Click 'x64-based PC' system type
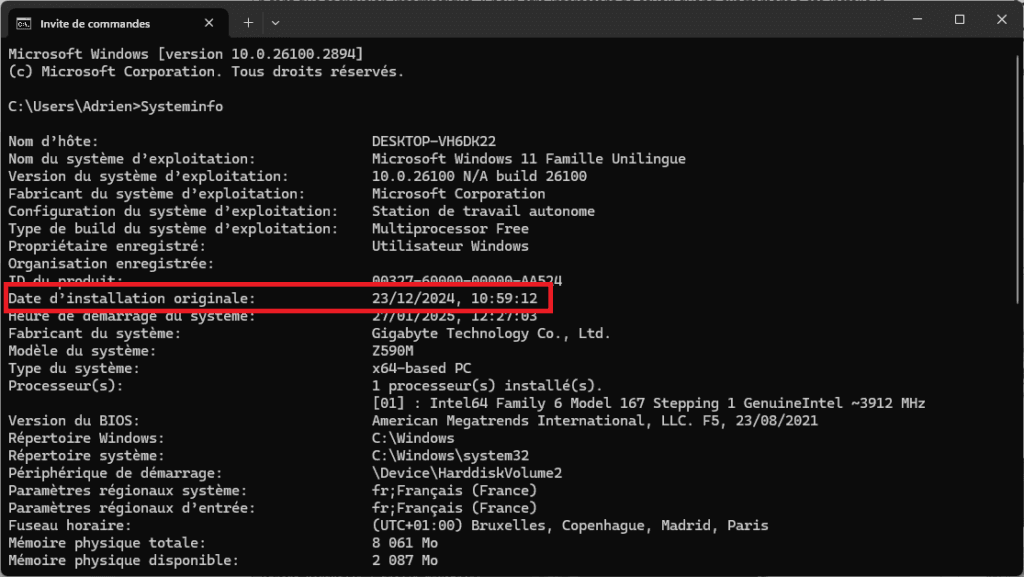 pos(421,368)
